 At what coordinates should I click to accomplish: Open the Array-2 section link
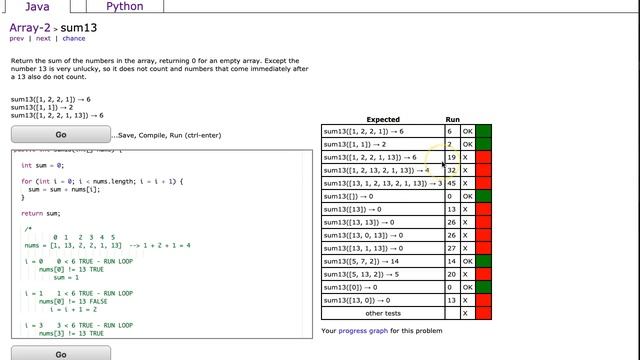[x=30, y=28]
